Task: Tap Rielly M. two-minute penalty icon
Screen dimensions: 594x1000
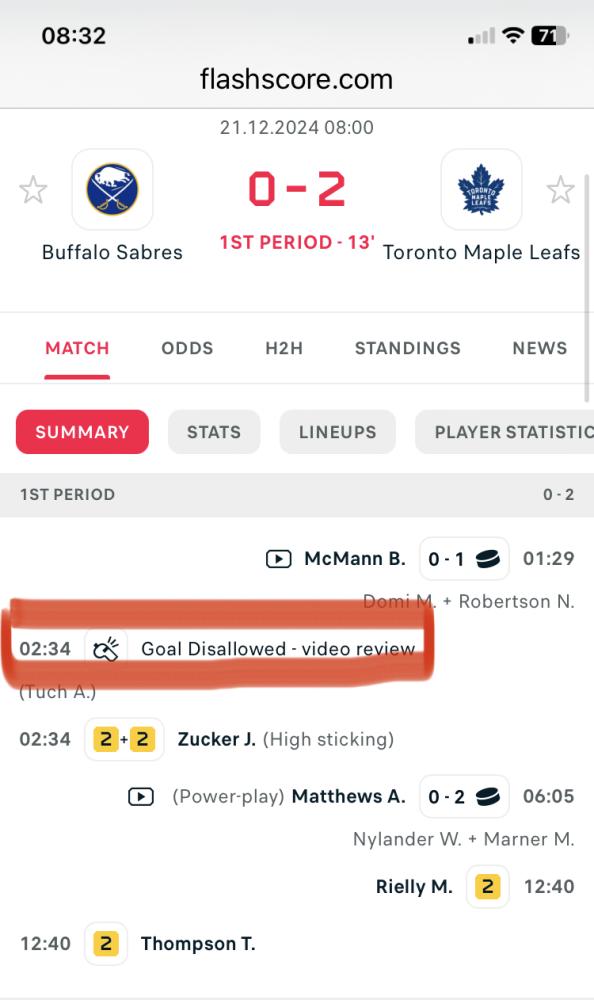Action: pos(487,886)
